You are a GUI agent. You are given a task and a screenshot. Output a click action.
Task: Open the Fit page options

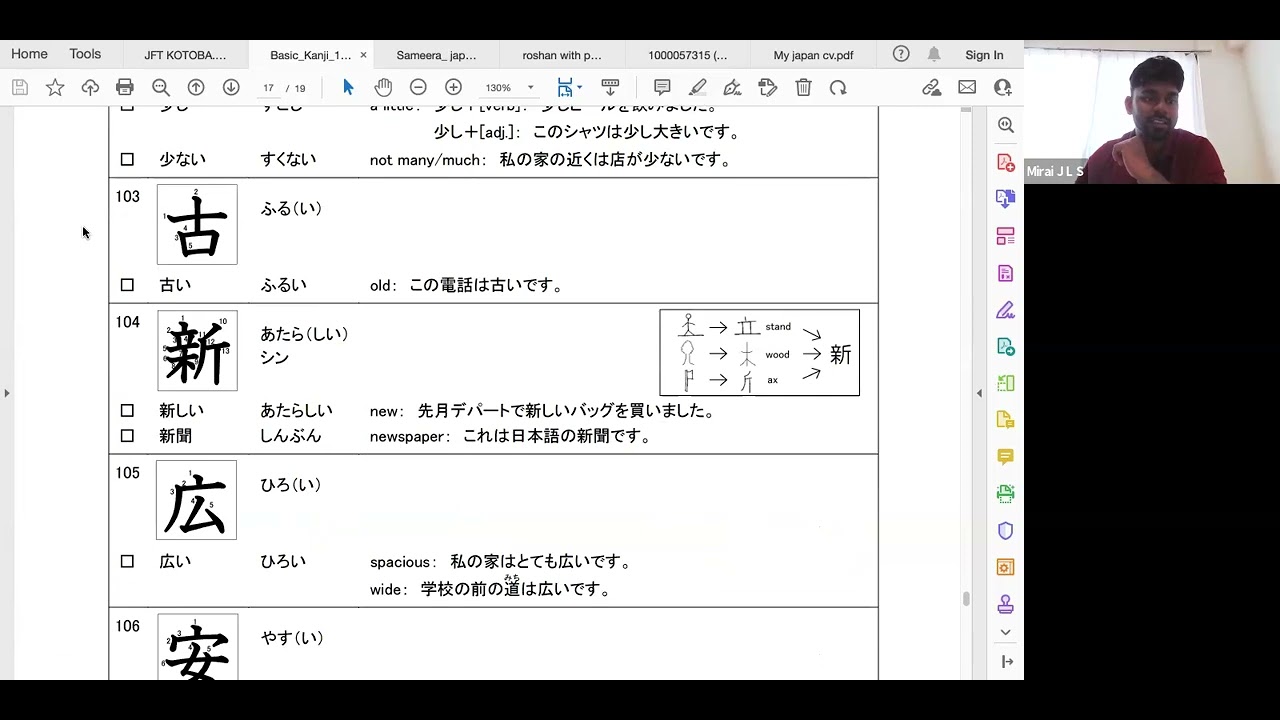tap(568, 88)
